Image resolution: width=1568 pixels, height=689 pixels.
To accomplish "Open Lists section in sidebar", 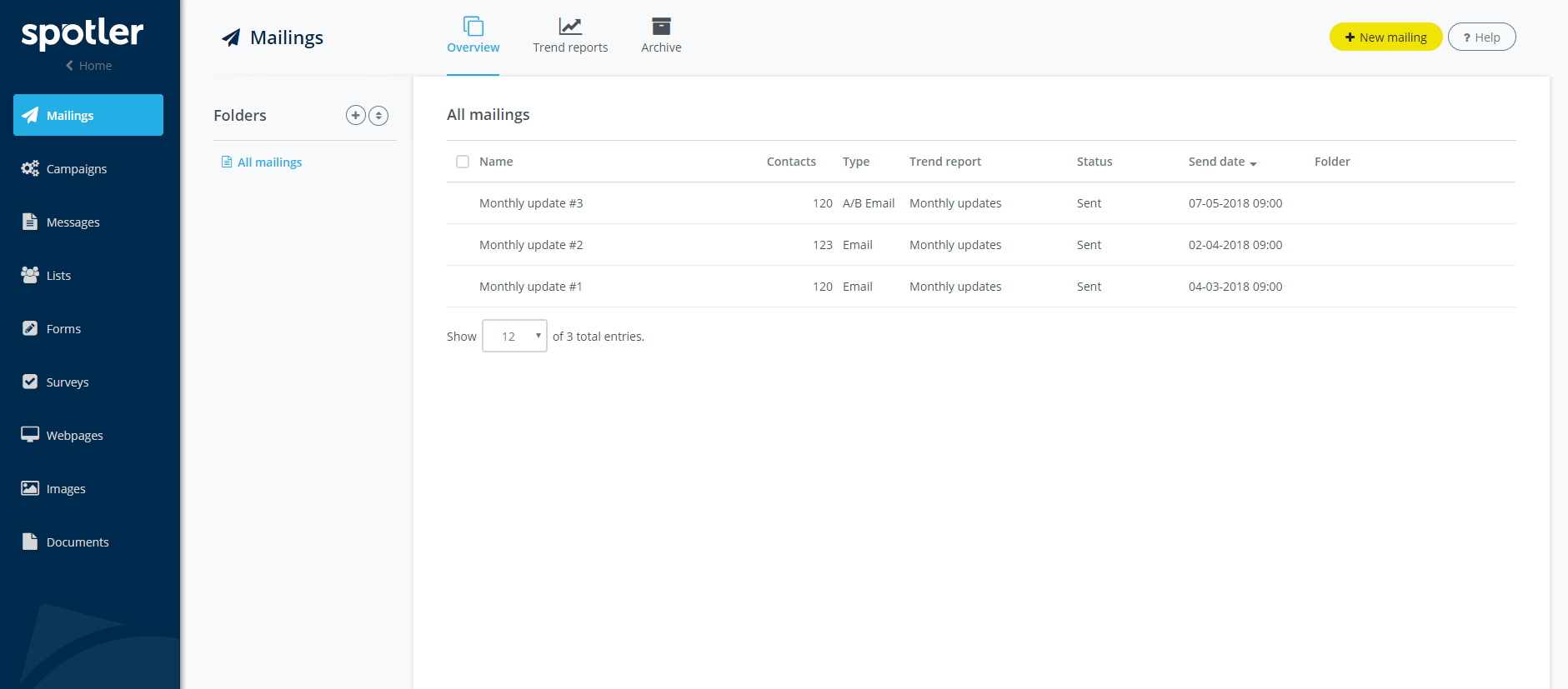I will [x=58, y=276].
